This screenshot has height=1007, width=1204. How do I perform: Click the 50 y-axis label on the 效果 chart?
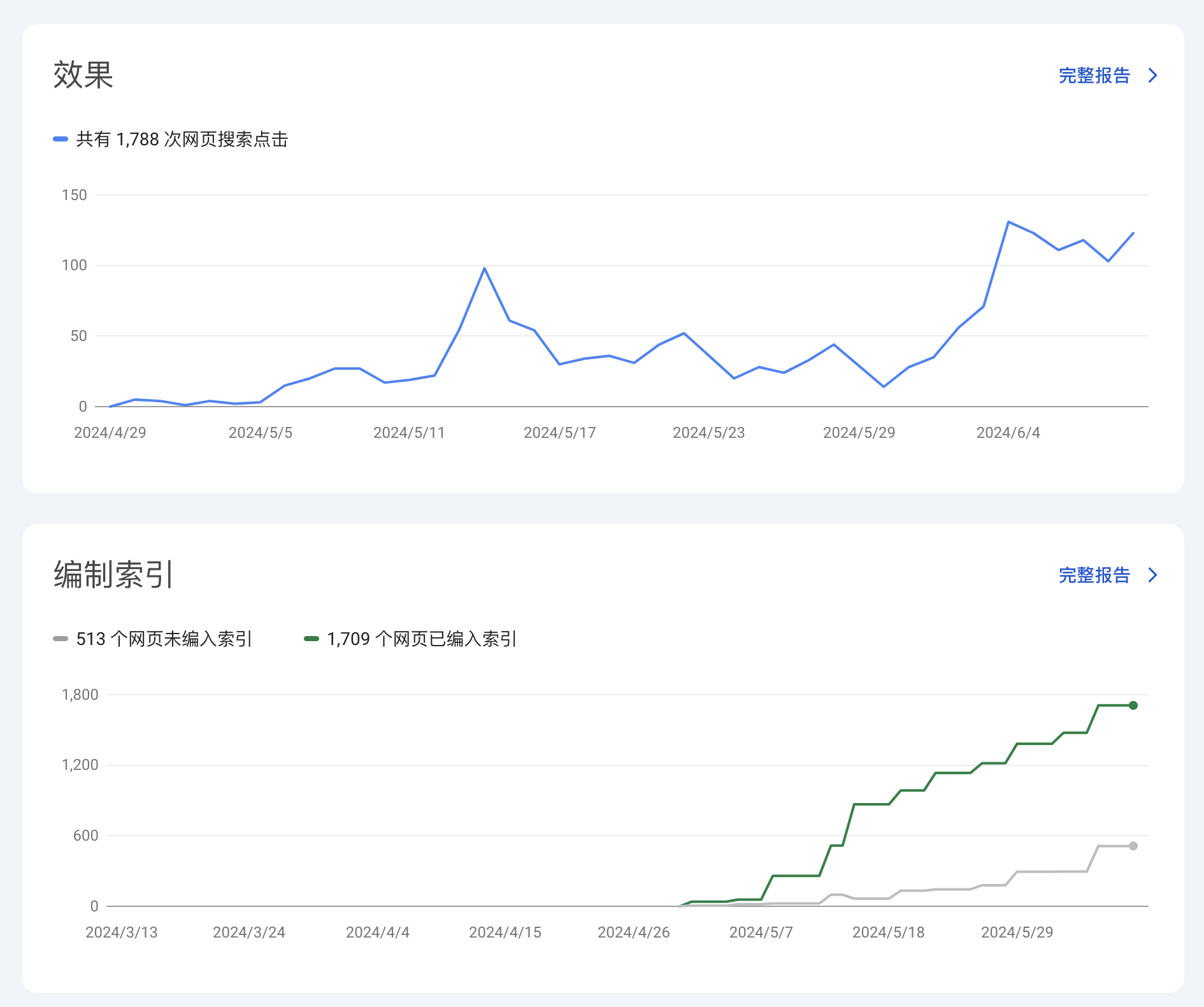[x=79, y=336]
